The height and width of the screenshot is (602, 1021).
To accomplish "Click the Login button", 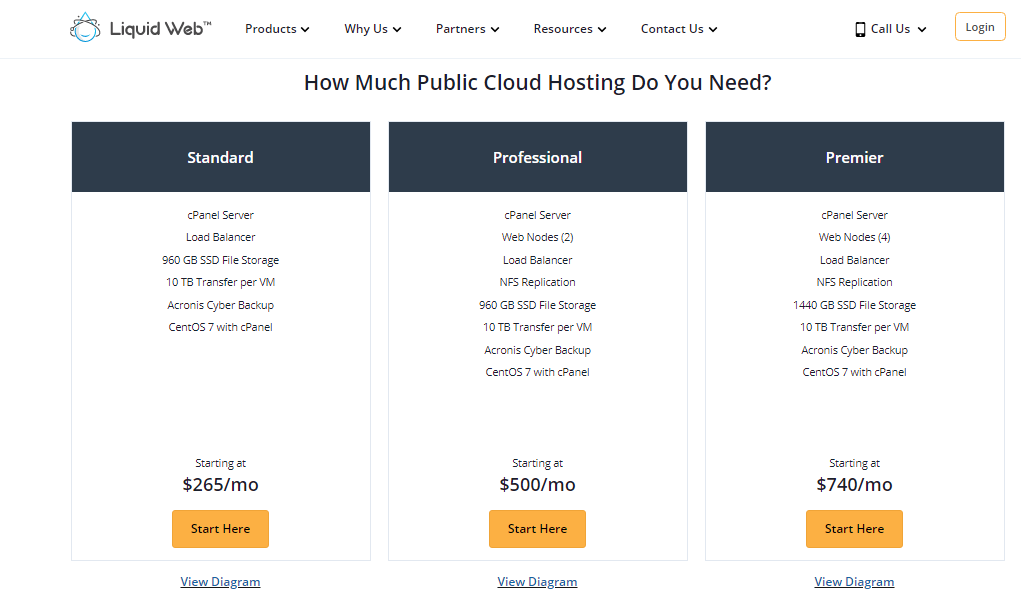I will (980, 27).
